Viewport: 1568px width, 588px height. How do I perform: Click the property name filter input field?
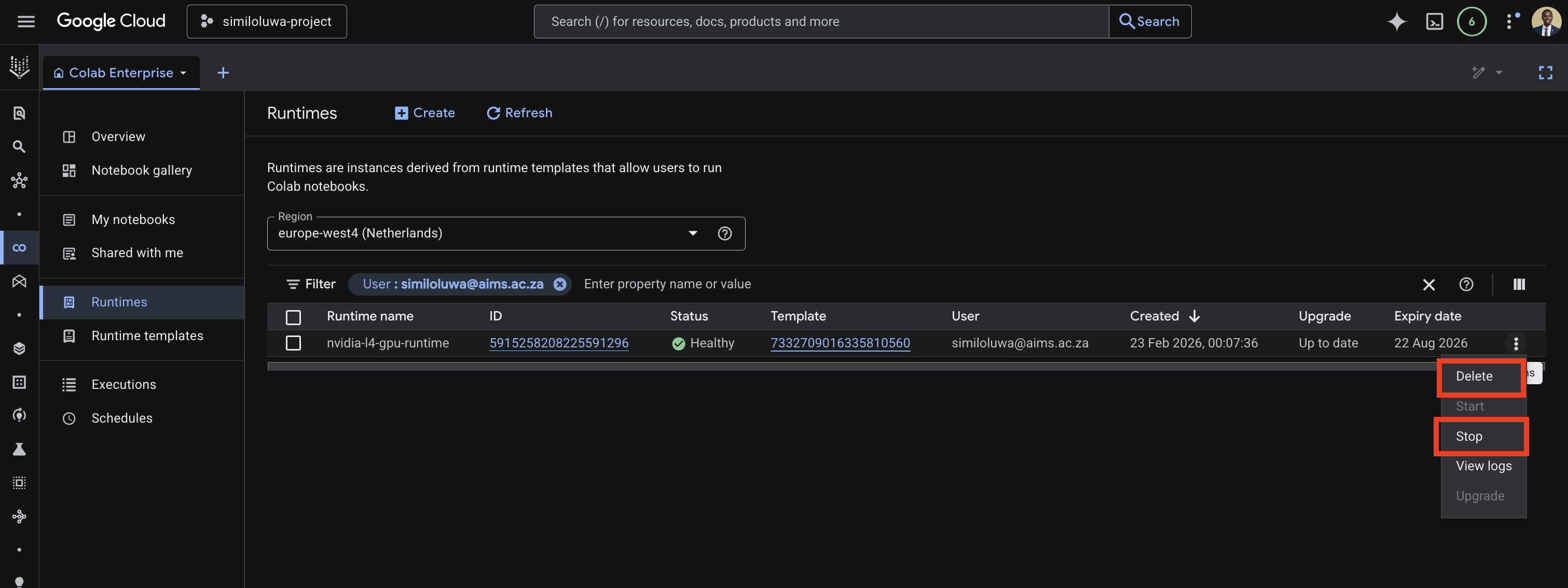[x=668, y=283]
